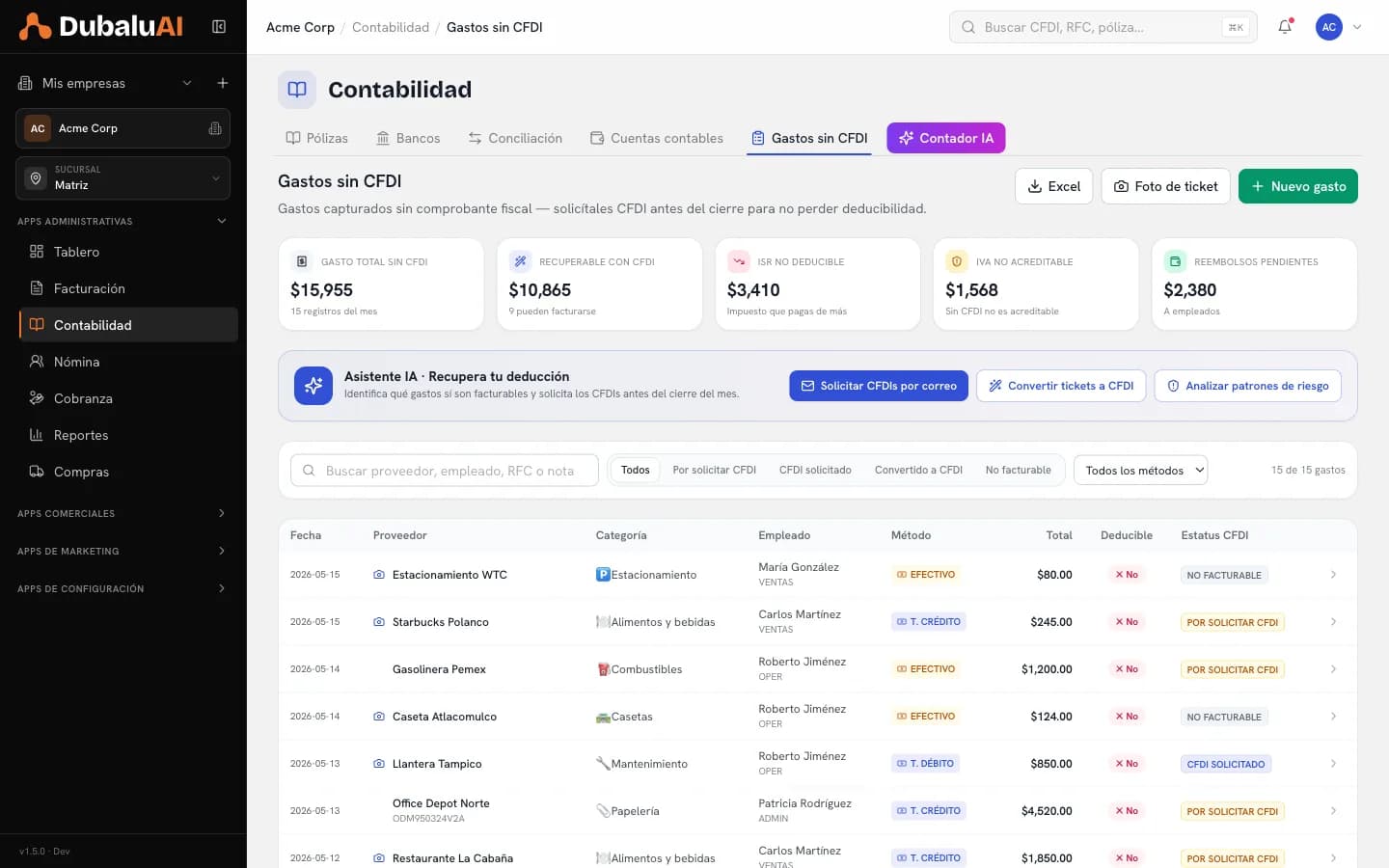Click the add company plus icon

pos(223,83)
